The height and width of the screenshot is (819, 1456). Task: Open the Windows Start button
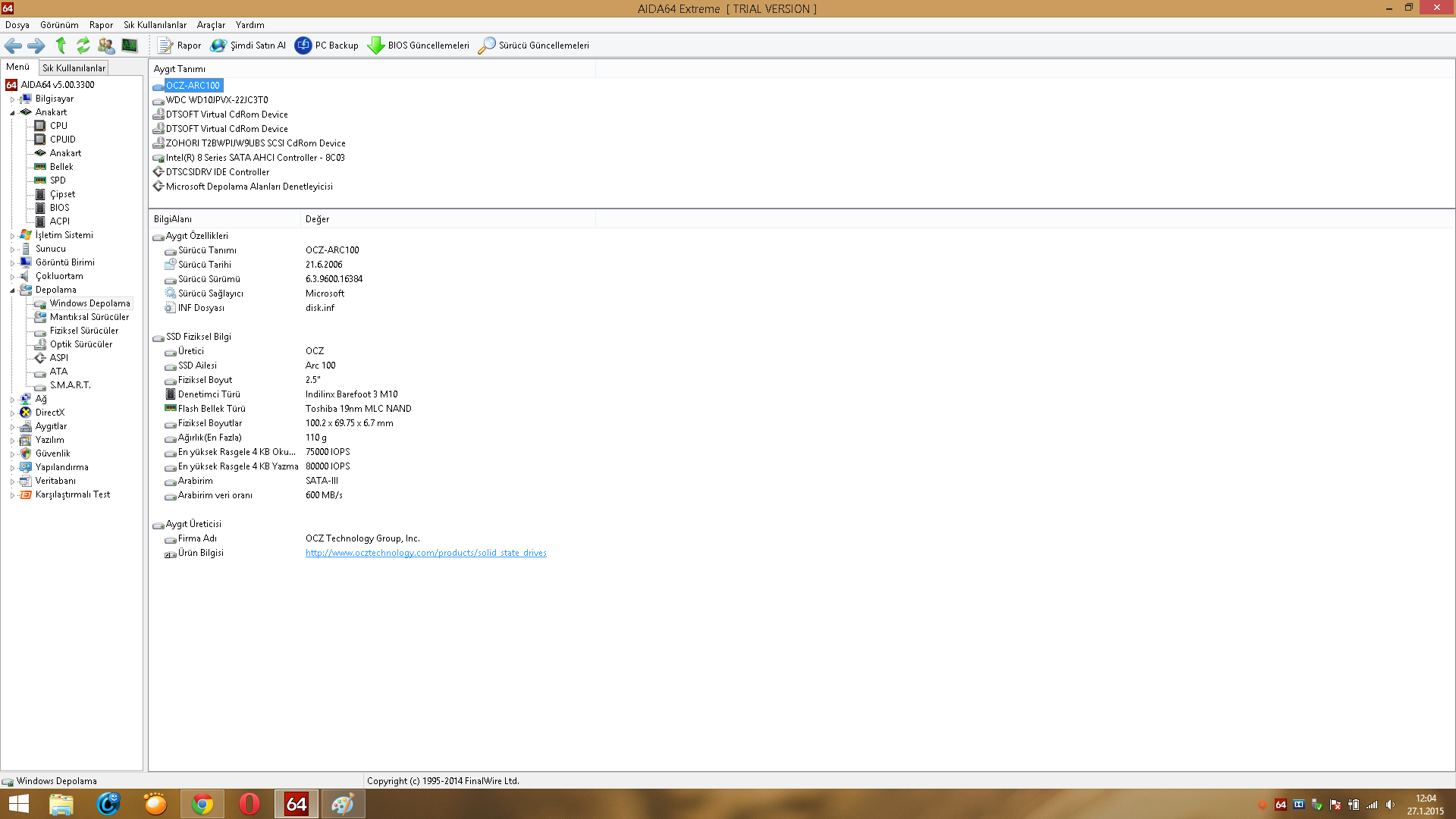pyautogui.click(x=18, y=804)
